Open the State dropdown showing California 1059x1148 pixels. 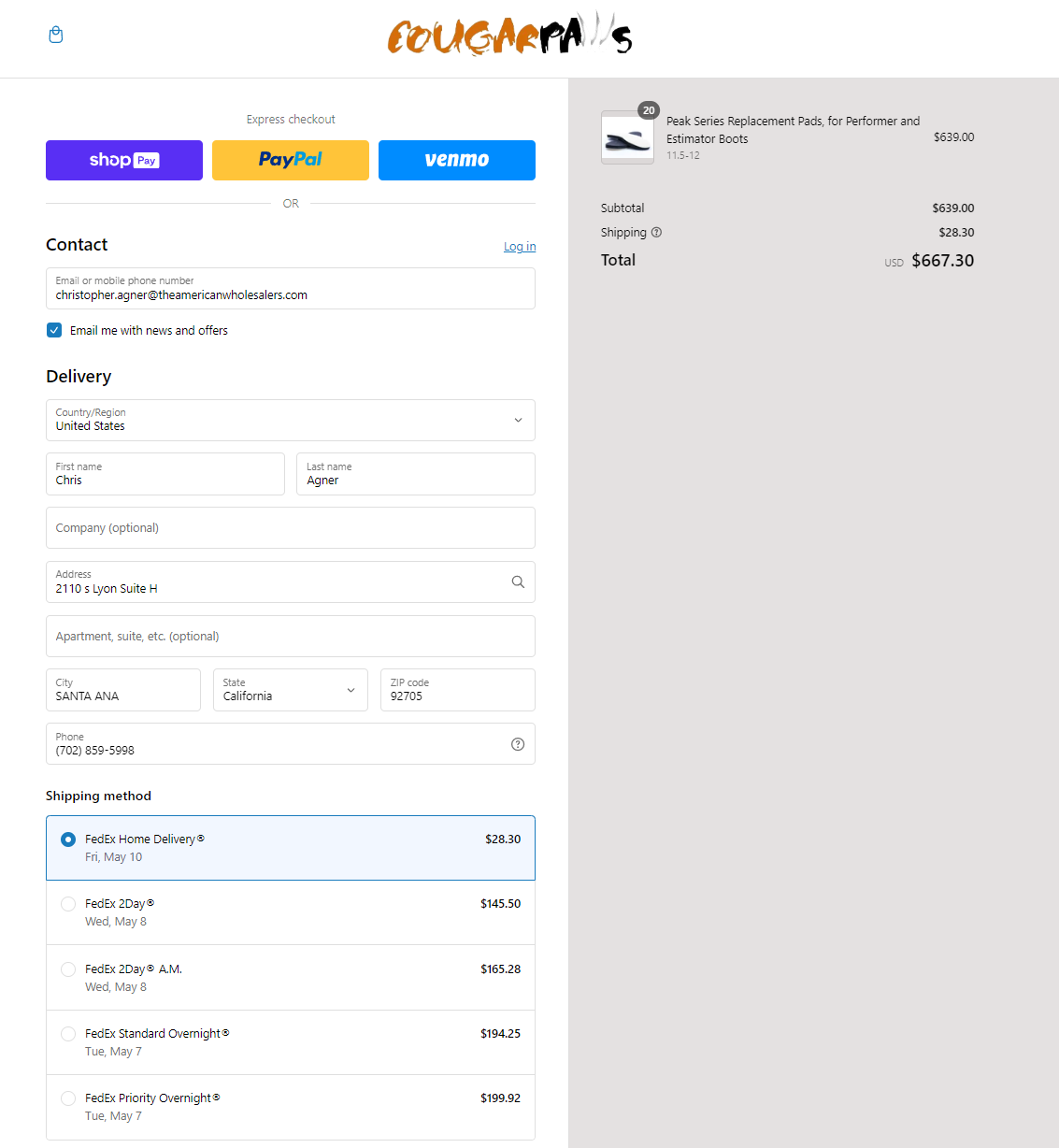pos(291,690)
